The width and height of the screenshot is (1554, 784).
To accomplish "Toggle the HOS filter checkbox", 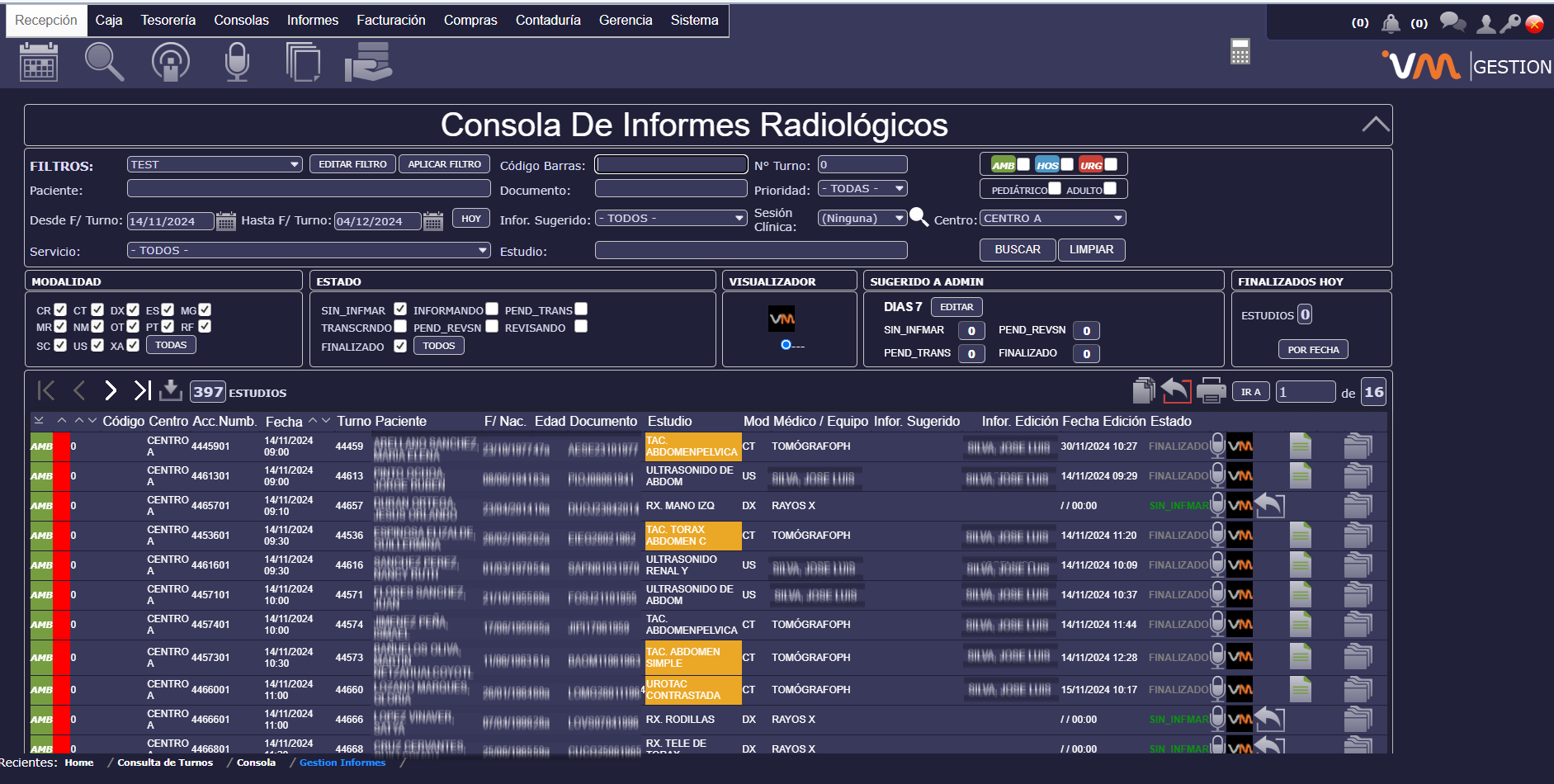I will point(1067,164).
